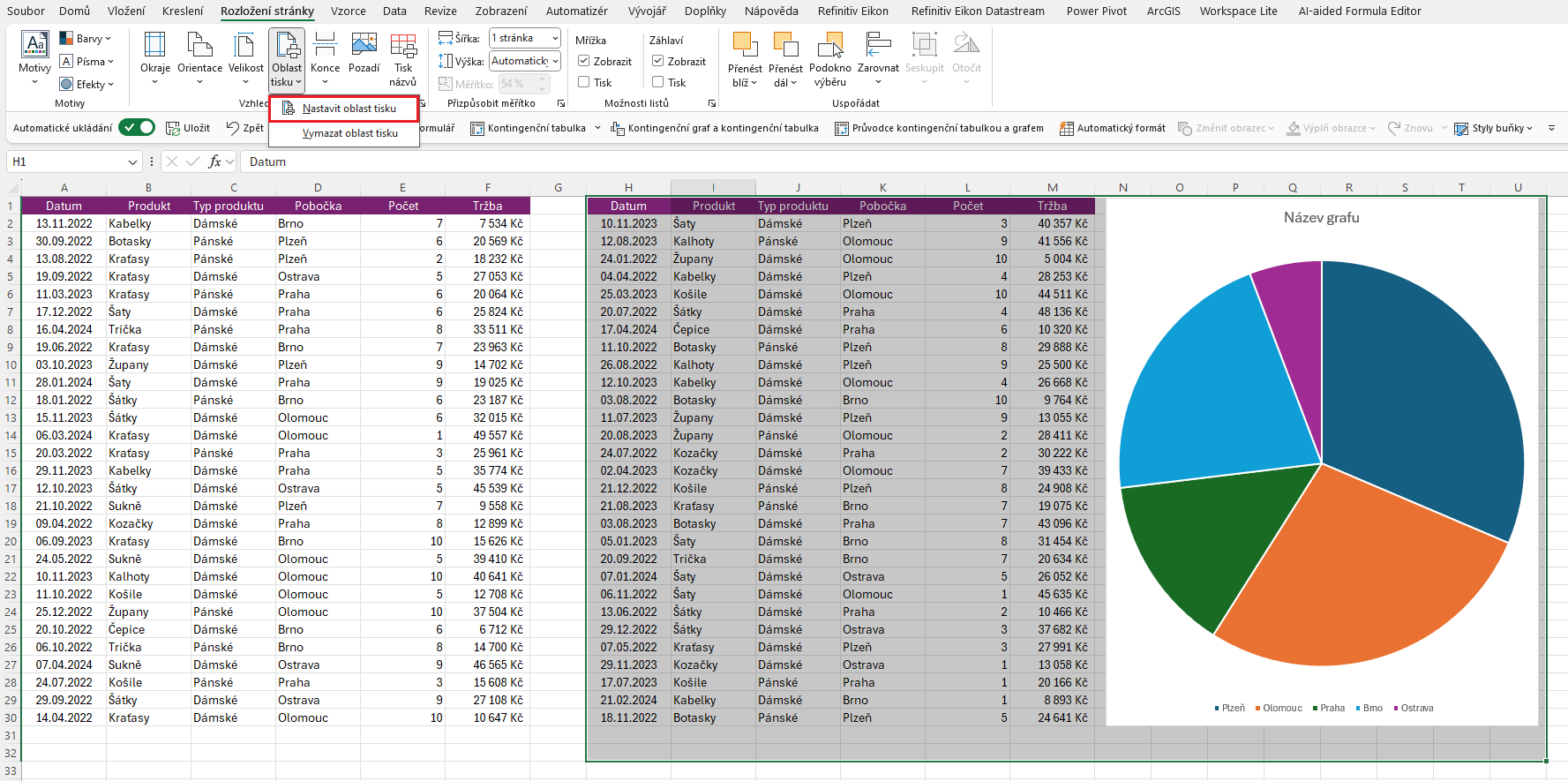Open the Podokno výběru selection pane

(x=829, y=58)
